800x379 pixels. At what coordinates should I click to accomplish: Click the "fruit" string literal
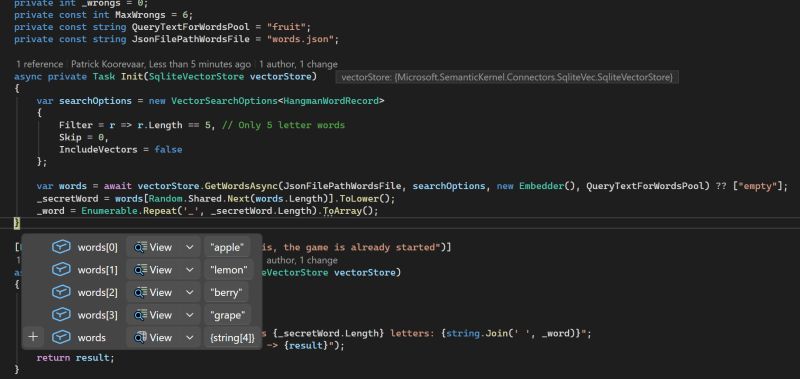pyautogui.click(x=287, y=27)
